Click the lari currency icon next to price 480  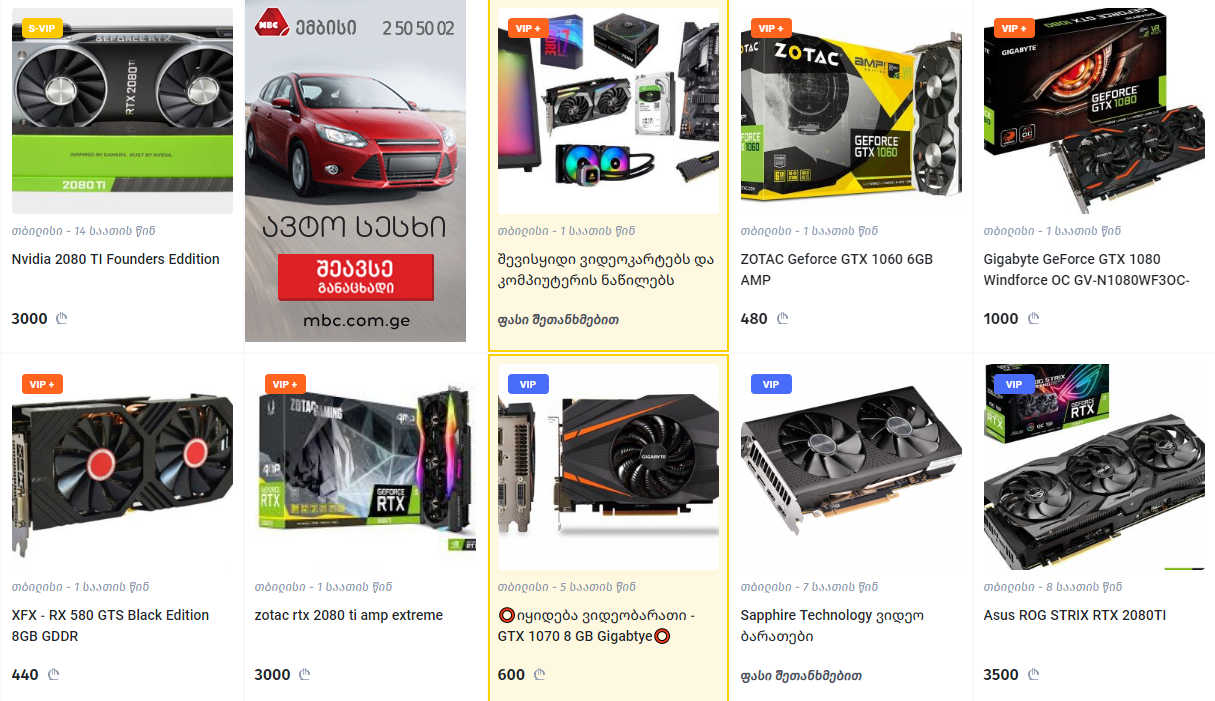(x=783, y=319)
